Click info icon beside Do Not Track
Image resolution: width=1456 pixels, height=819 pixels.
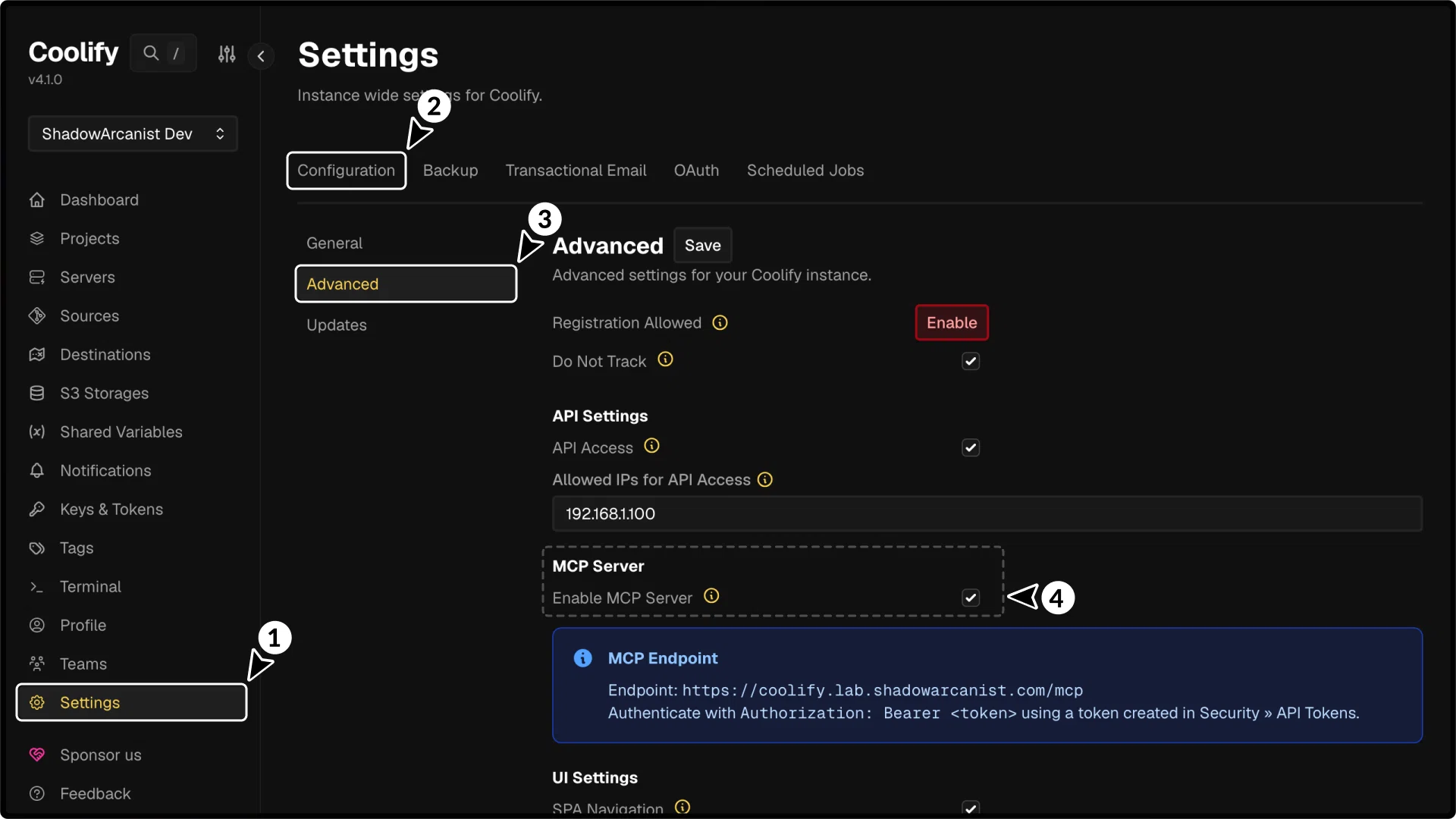[x=665, y=359]
